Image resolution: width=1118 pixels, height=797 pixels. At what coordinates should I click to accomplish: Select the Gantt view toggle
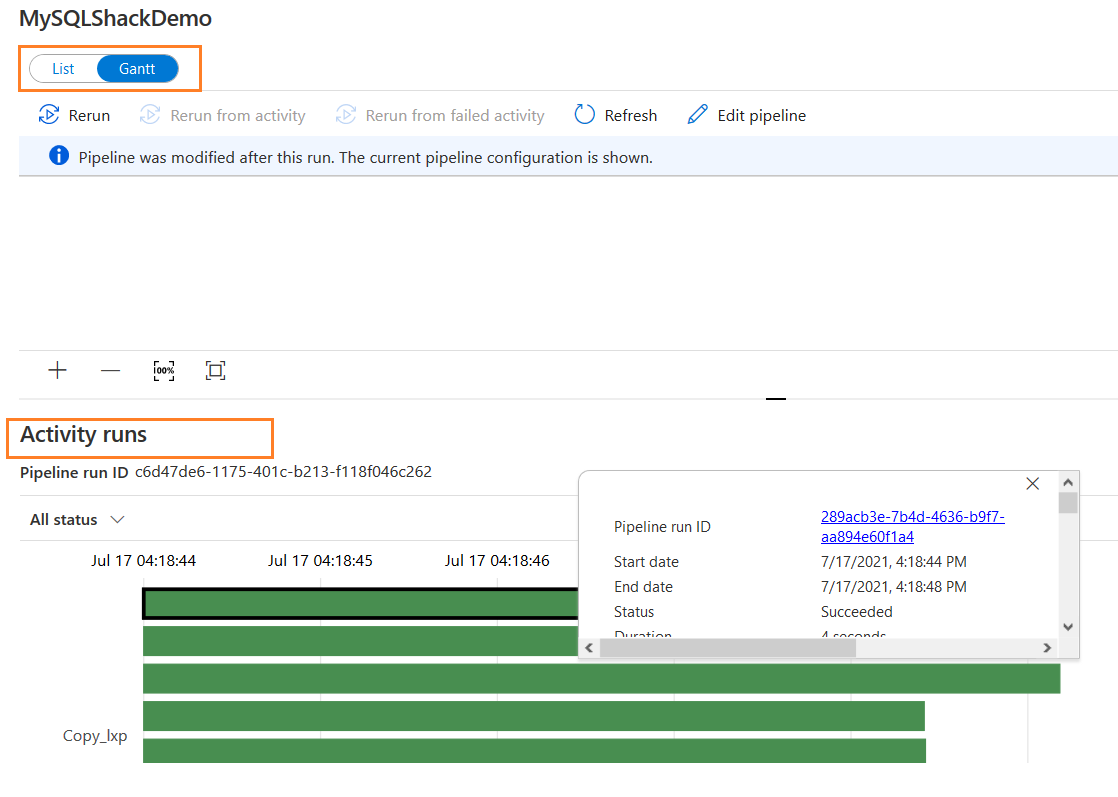click(x=137, y=69)
